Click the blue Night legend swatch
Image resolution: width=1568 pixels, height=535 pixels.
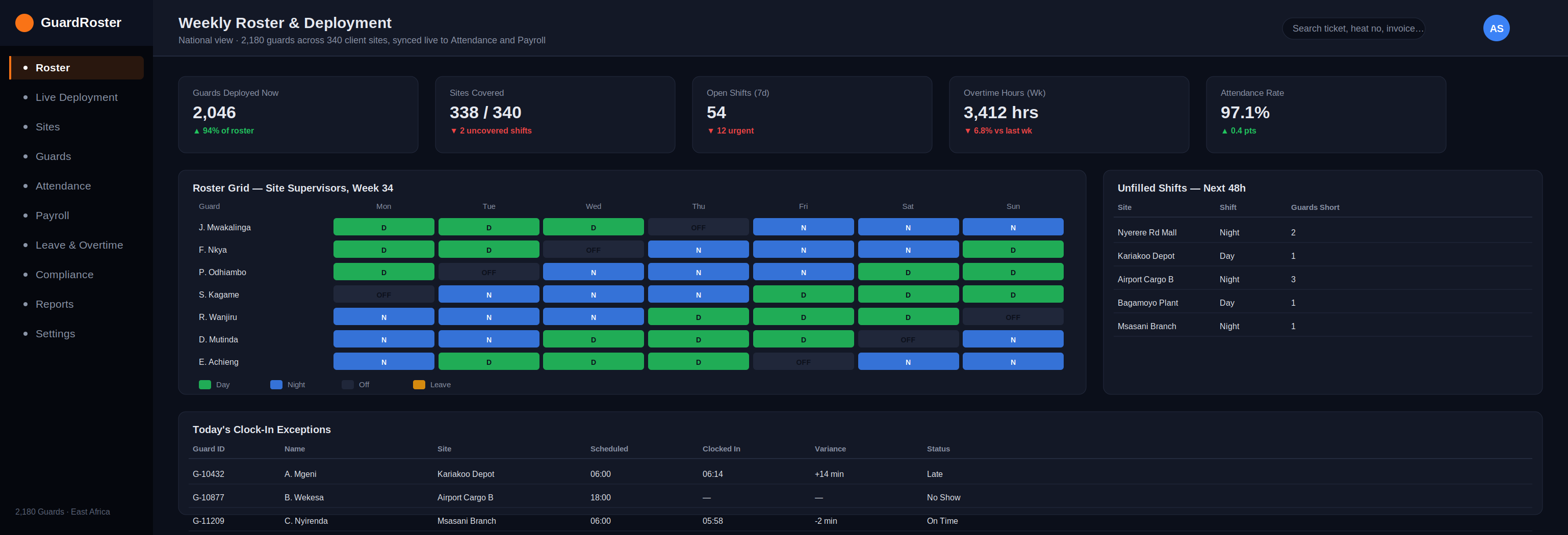point(276,385)
